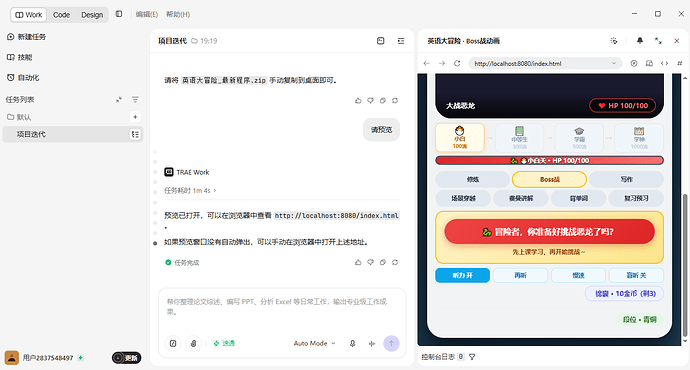Go forward in the preview browser

coord(442,63)
